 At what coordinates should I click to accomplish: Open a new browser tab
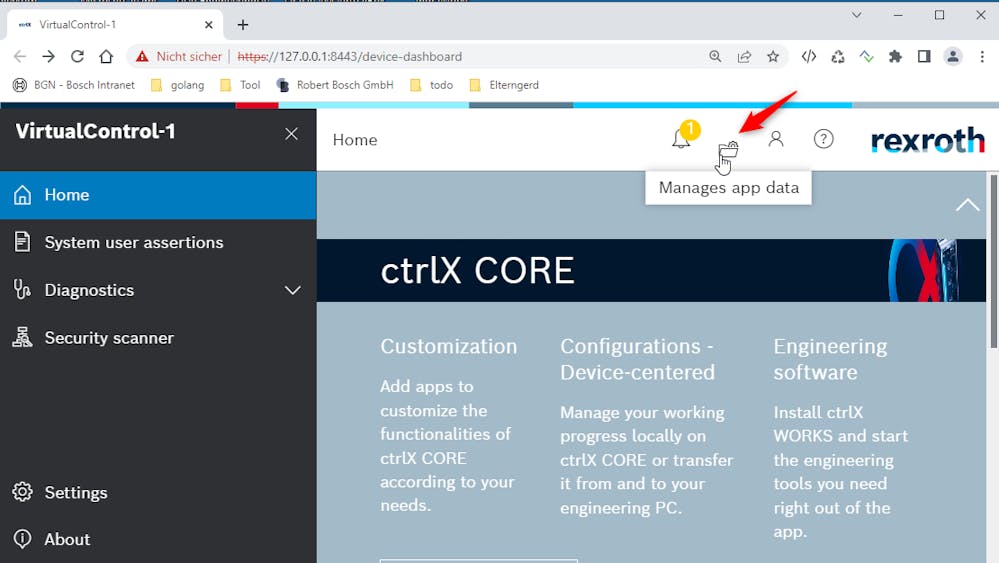243,25
